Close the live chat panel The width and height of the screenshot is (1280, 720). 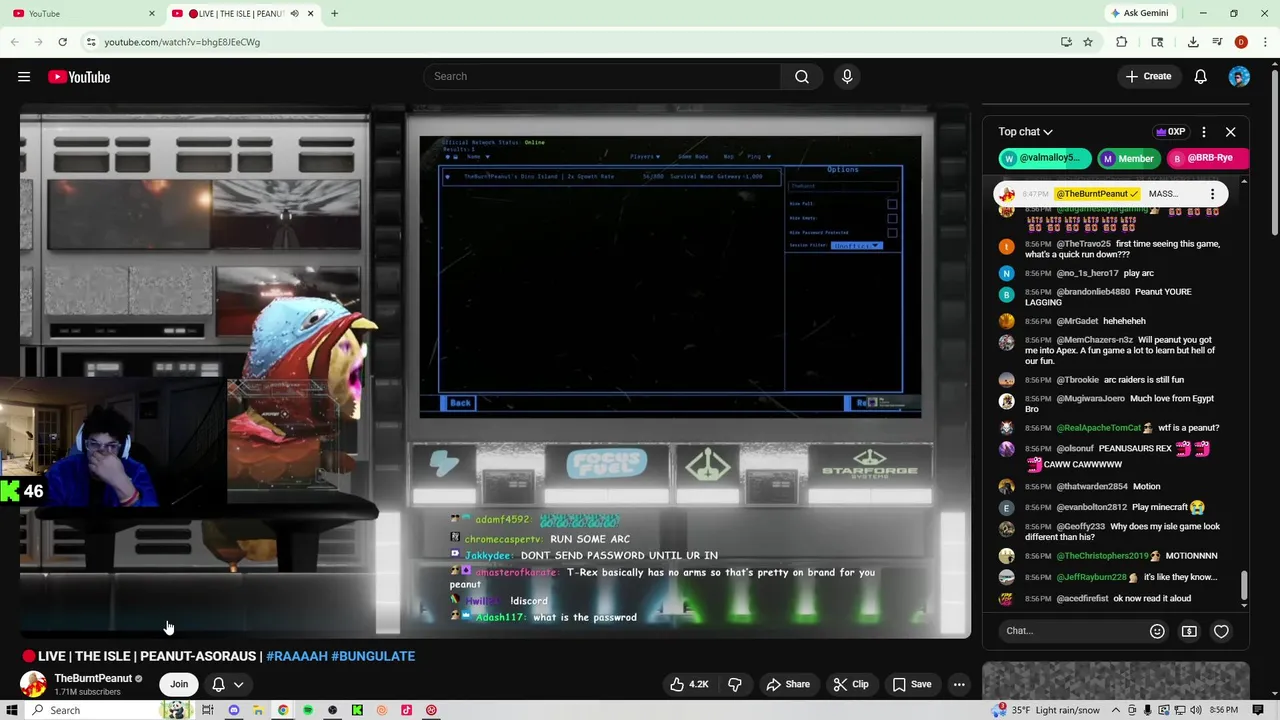click(x=1231, y=132)
